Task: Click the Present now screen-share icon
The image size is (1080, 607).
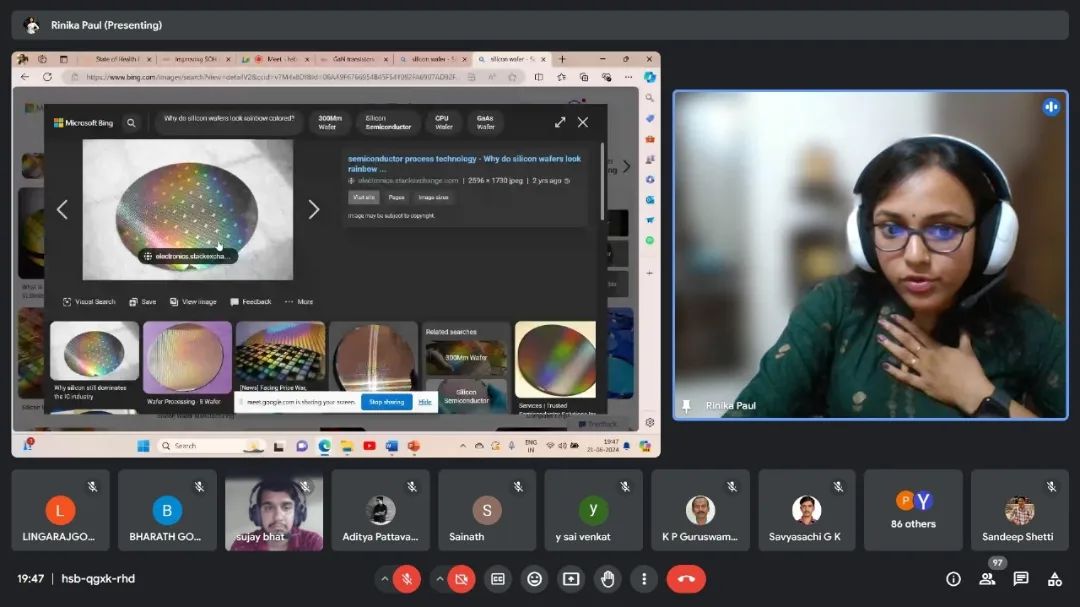Action: tap(571, 579)
